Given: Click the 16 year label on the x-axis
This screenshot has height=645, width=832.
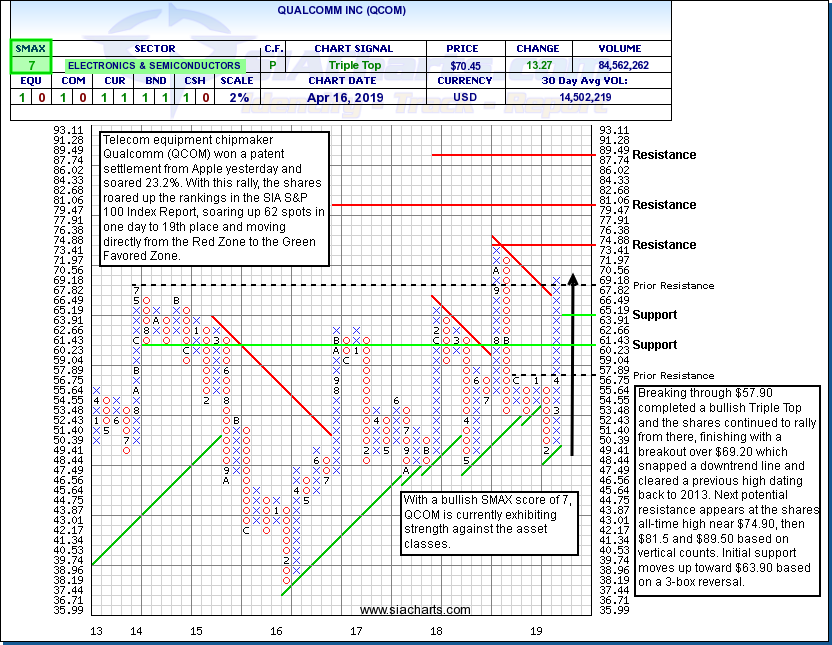Looking at the screenshot, I should point(276,631).
